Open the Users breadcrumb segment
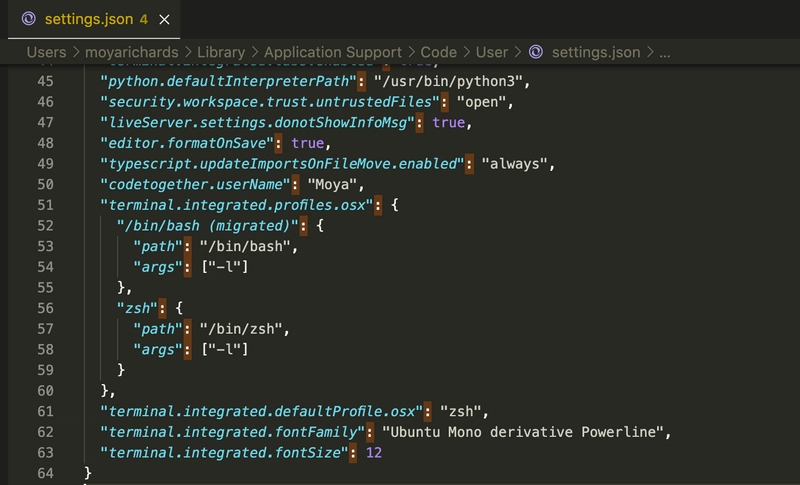Screen dimensions: 800x485 (x=46, y=52)
